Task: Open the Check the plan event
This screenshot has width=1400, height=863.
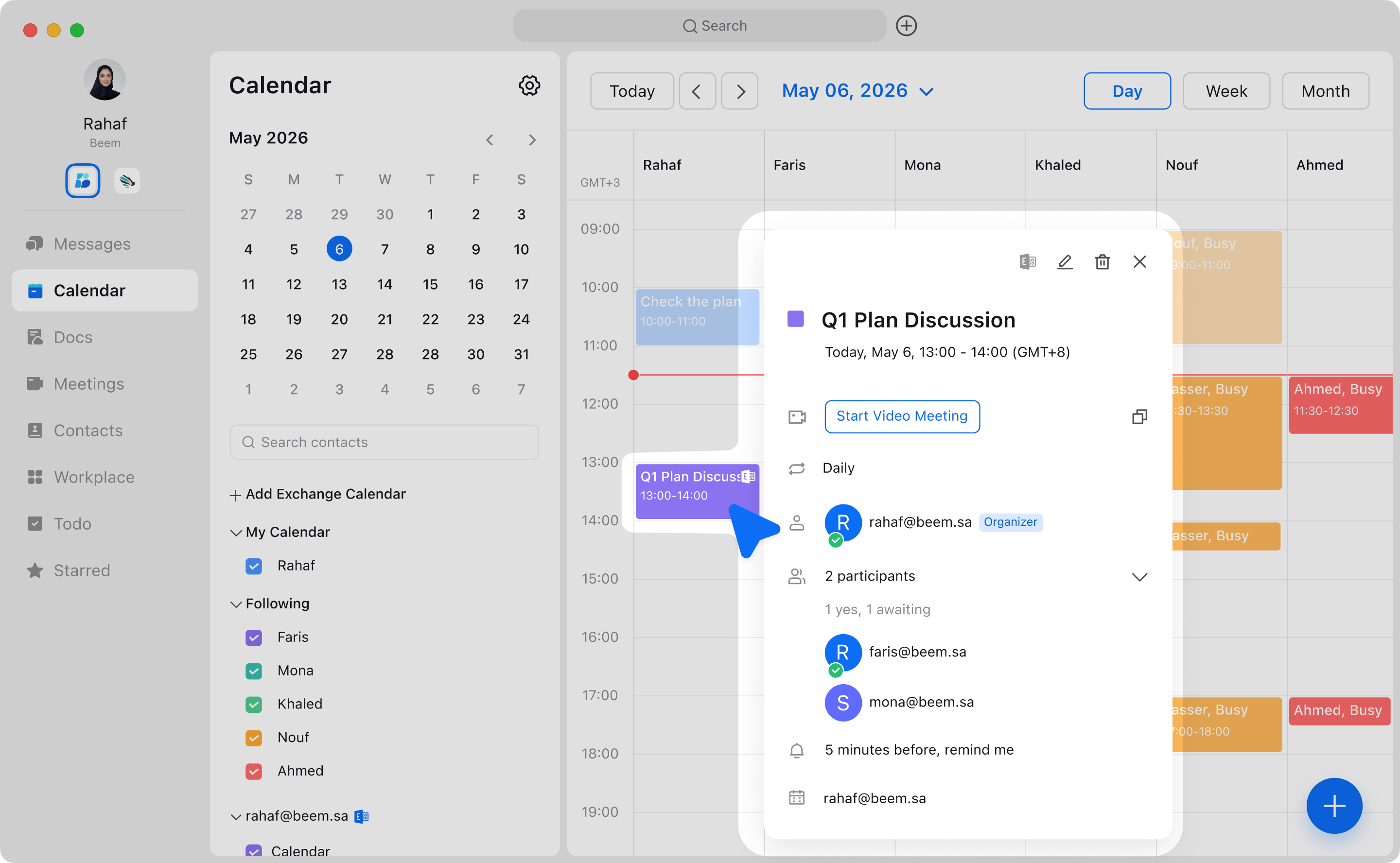Action: click(x=697, y=317)
